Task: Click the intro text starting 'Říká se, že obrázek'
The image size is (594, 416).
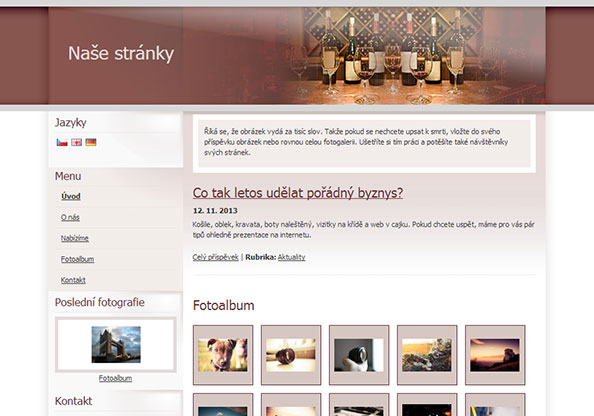Action: (x=356, y=142)
